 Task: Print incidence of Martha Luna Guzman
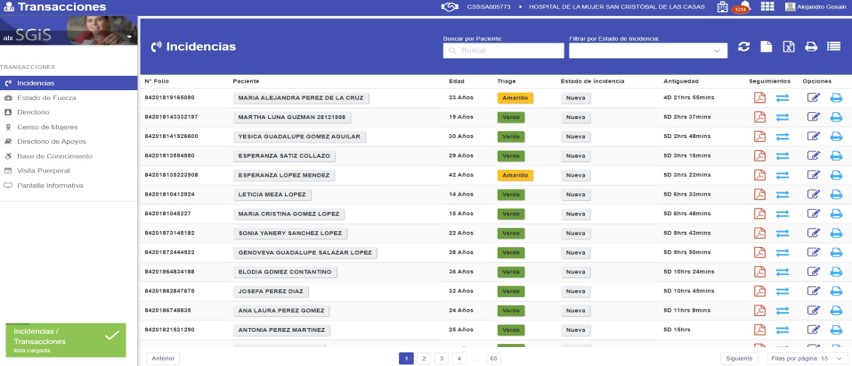(836, 117)
